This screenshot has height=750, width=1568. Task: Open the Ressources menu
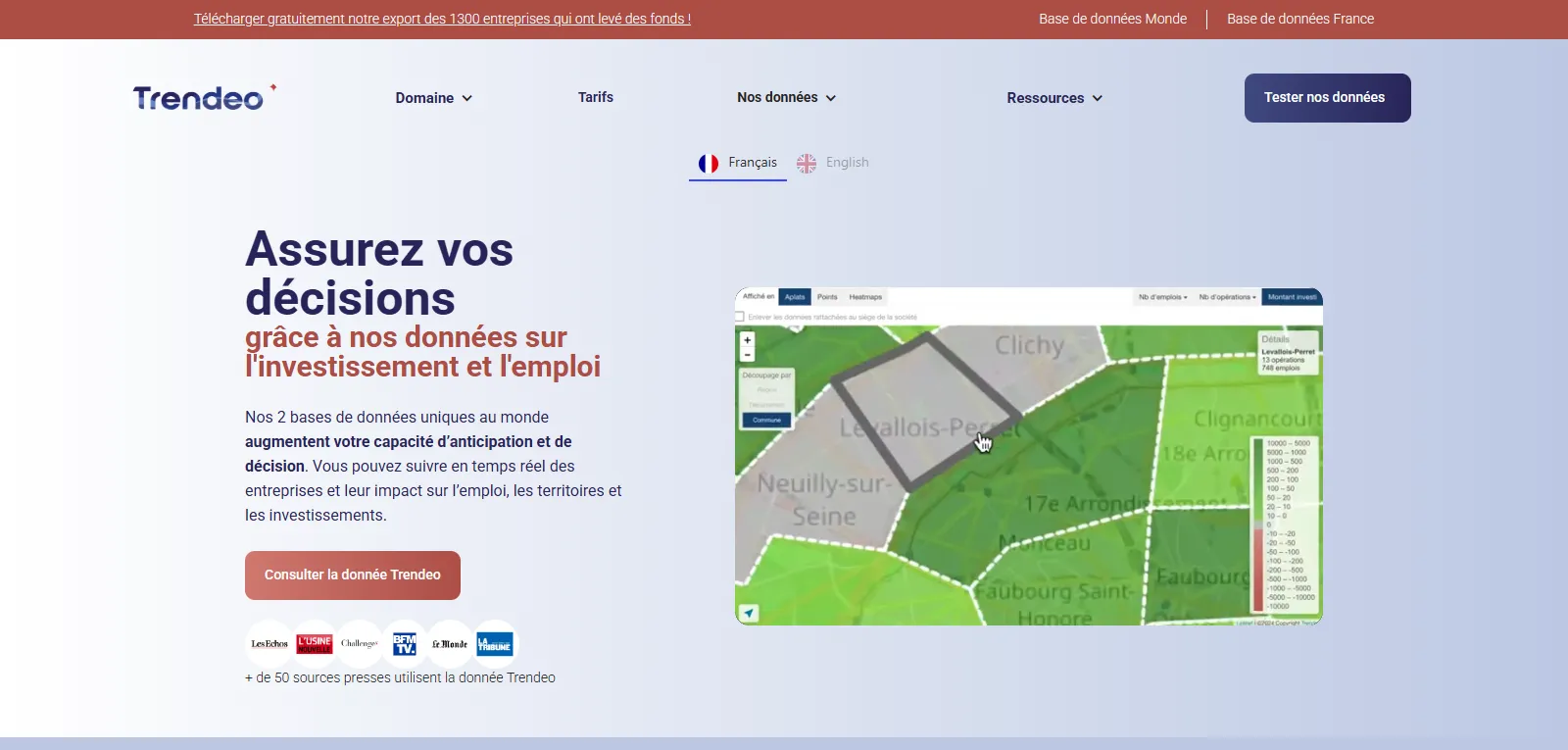(x=1054, y=98)
